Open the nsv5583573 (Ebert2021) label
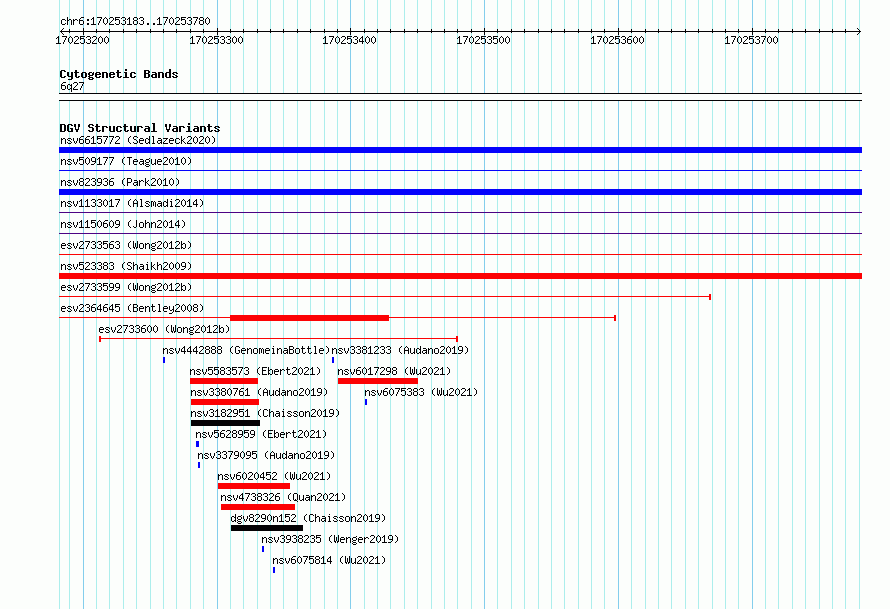 point(255,371)
